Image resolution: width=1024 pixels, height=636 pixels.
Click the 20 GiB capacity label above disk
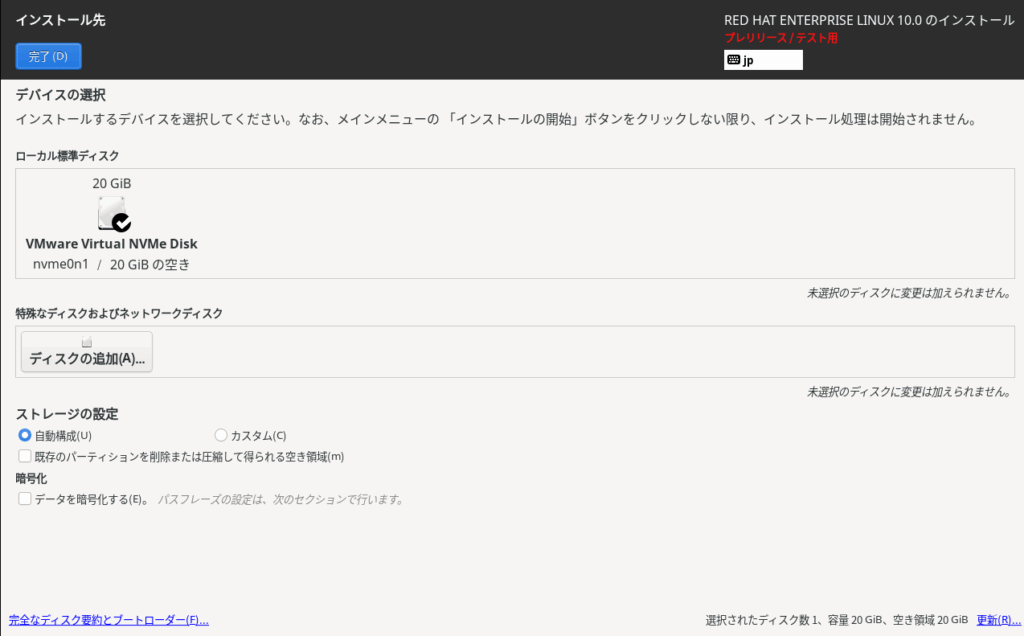112,183
